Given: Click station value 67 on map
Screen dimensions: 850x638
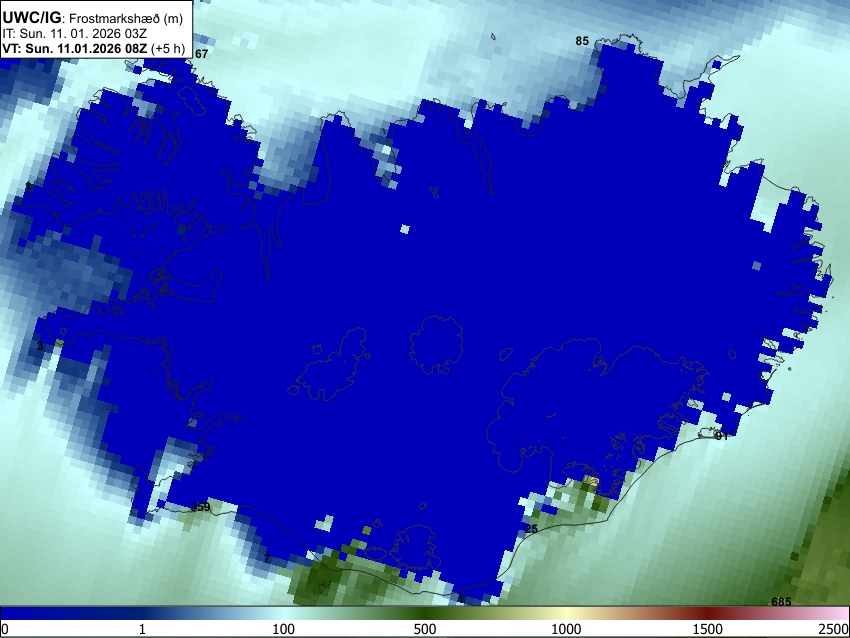Looking at the screenshot, I should 202,54.
